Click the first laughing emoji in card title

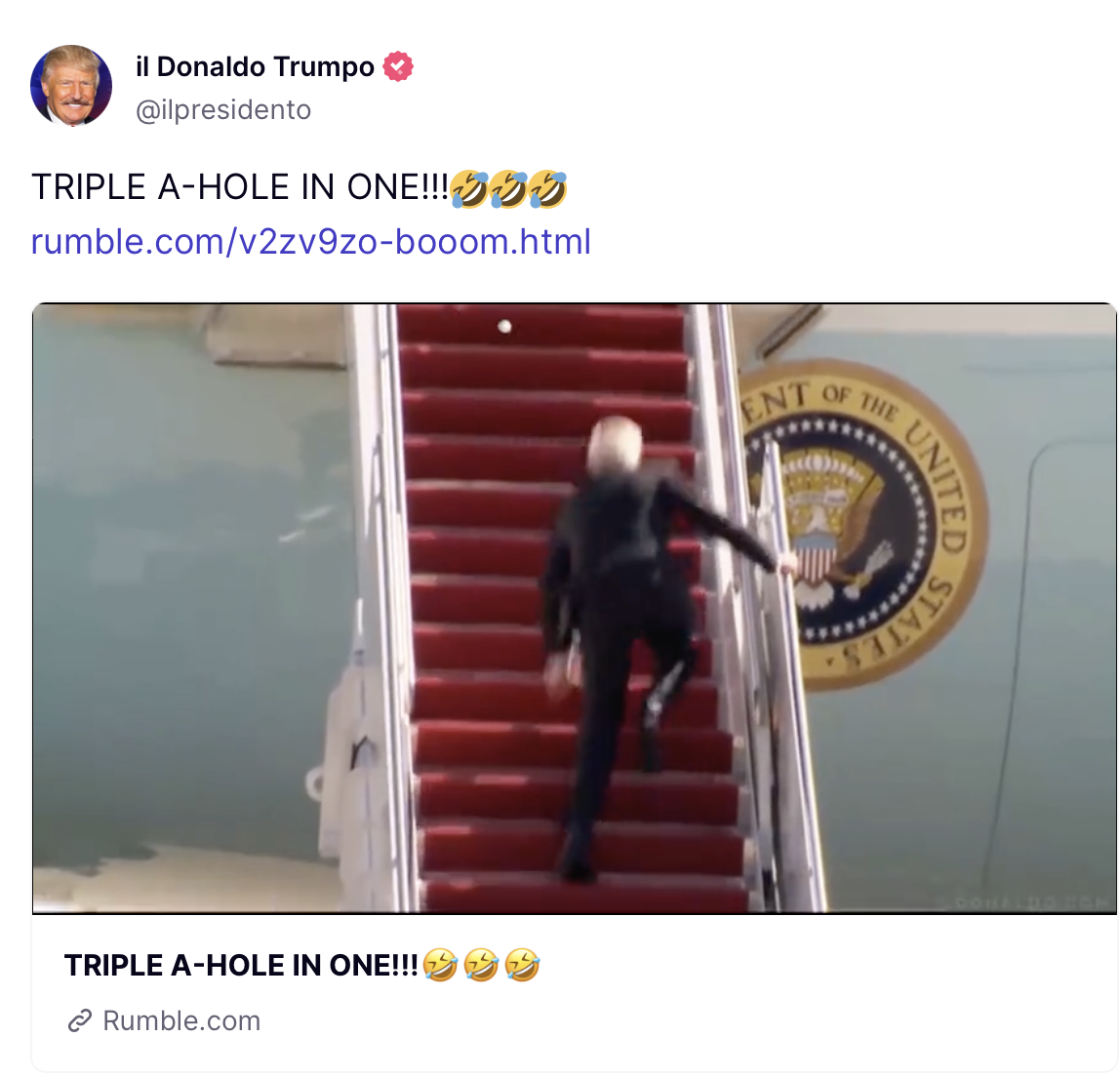coord(440,965)
